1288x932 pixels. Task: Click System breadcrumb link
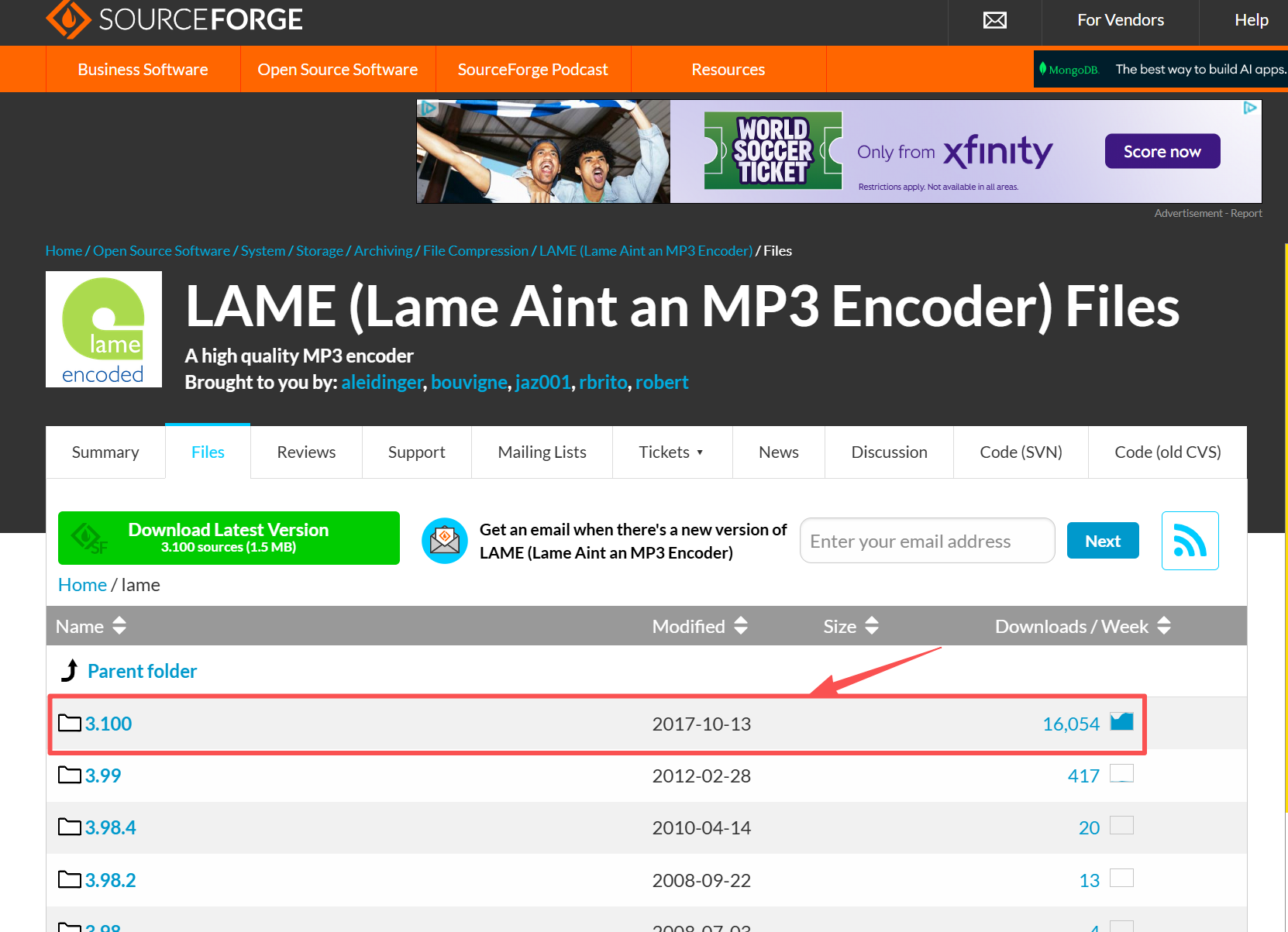pyautogui.click(x=263, y=250)
